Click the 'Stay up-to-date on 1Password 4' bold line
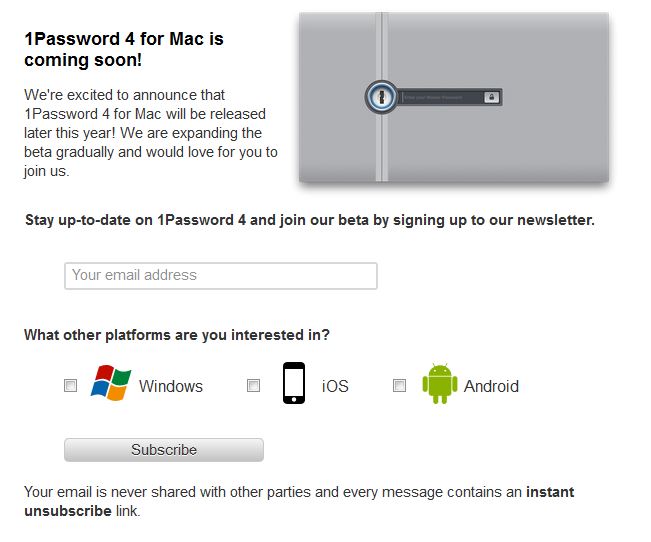 coord(310,220)
